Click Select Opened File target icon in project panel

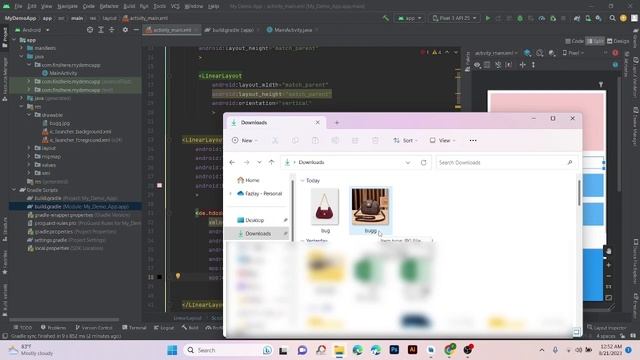click(x=90, y=30)
